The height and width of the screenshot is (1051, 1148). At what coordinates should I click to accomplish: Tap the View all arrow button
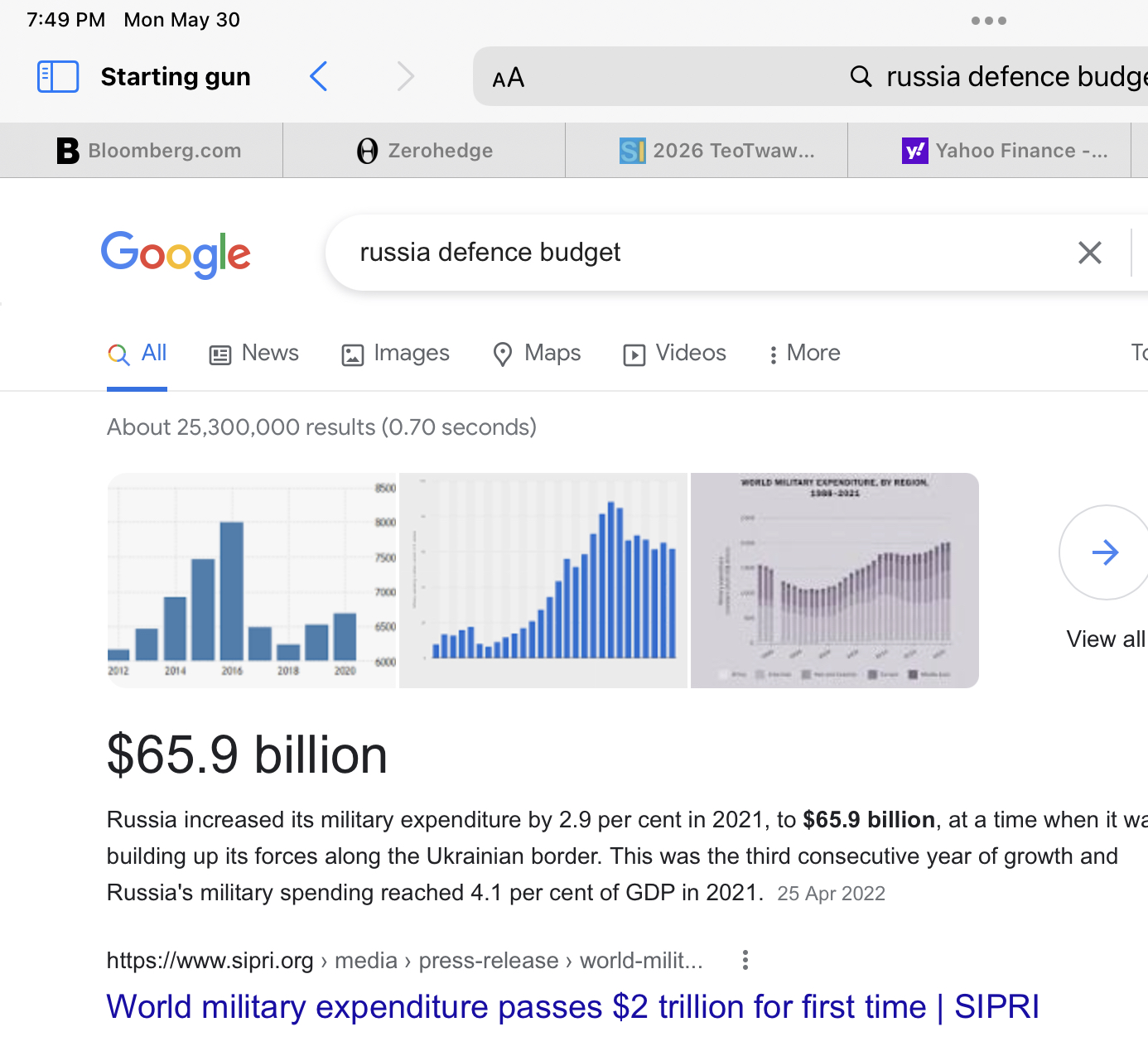click(x=1105, y=552)
